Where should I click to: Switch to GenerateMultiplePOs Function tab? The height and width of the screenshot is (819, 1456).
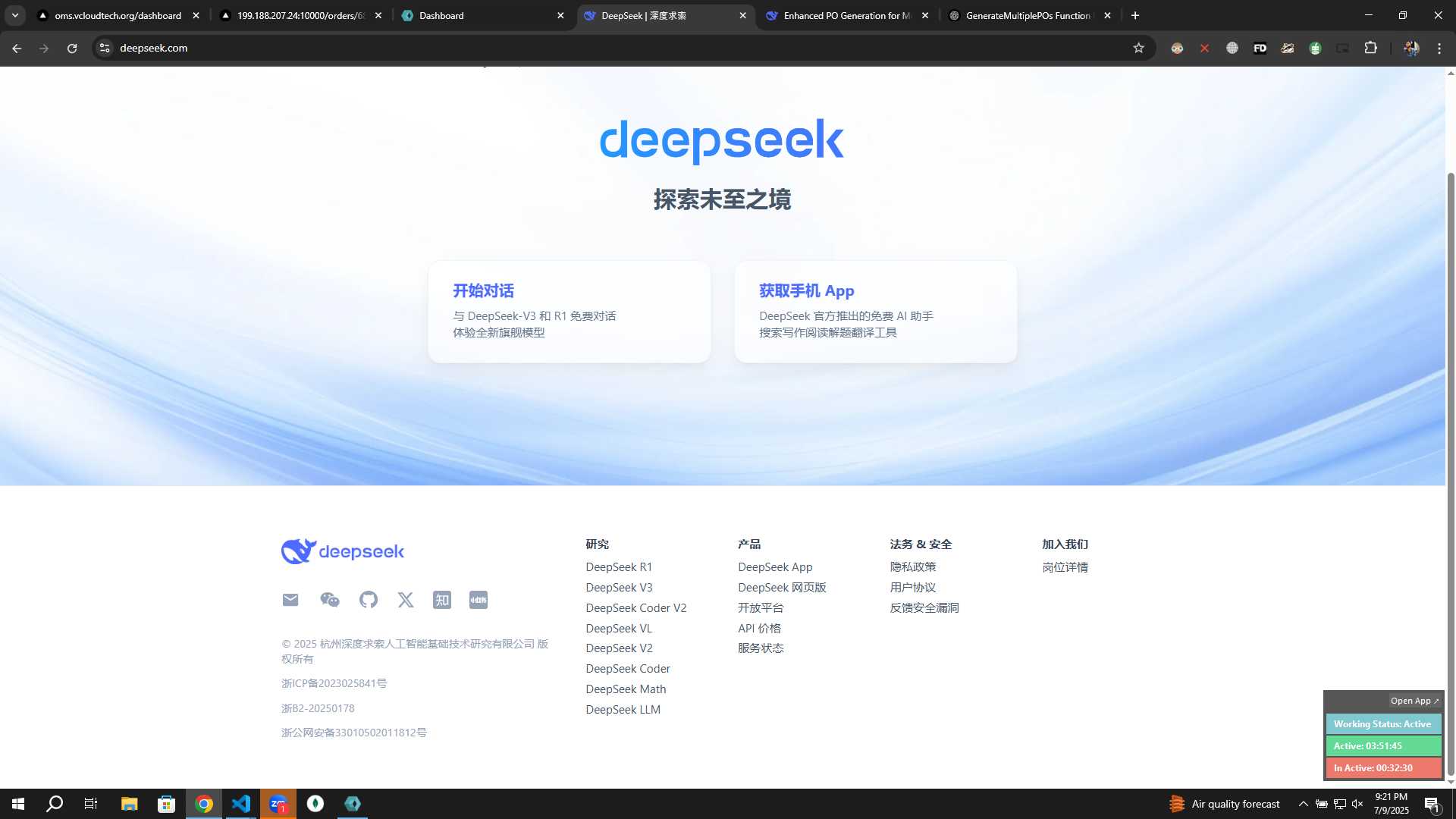[1029, 15]
